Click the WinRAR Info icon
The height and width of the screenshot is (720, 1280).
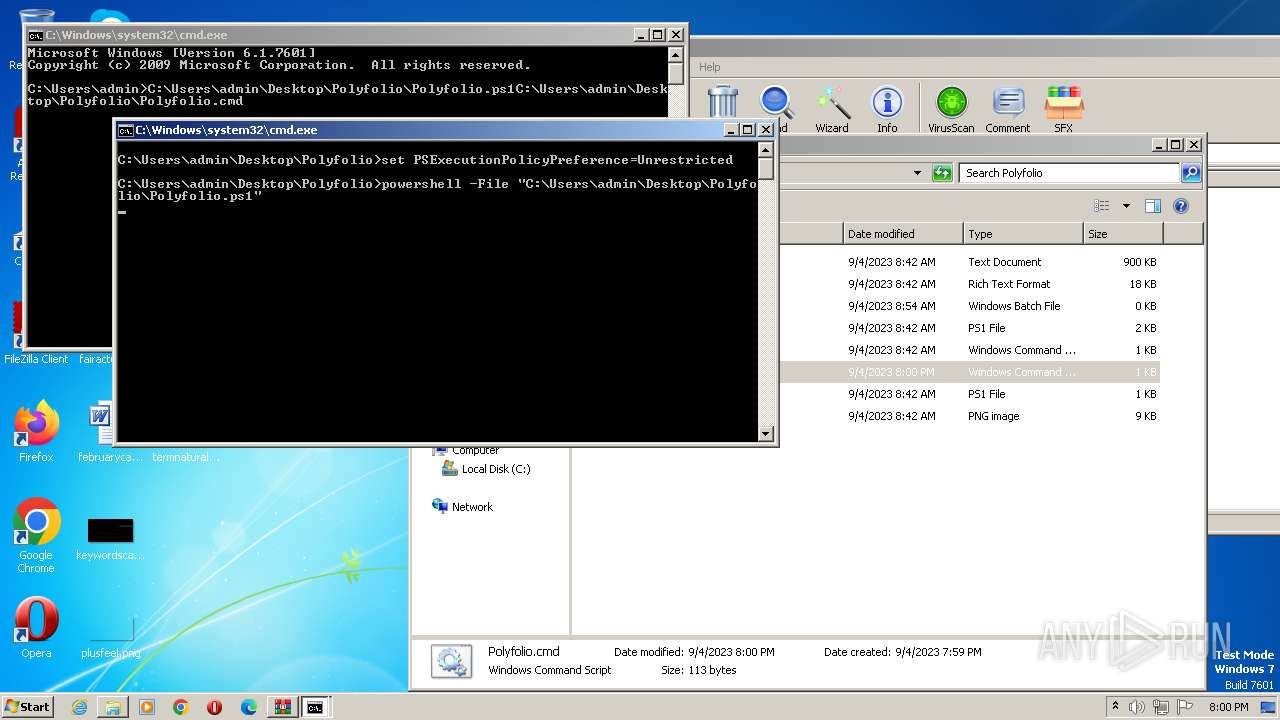(x=887, y=108)
